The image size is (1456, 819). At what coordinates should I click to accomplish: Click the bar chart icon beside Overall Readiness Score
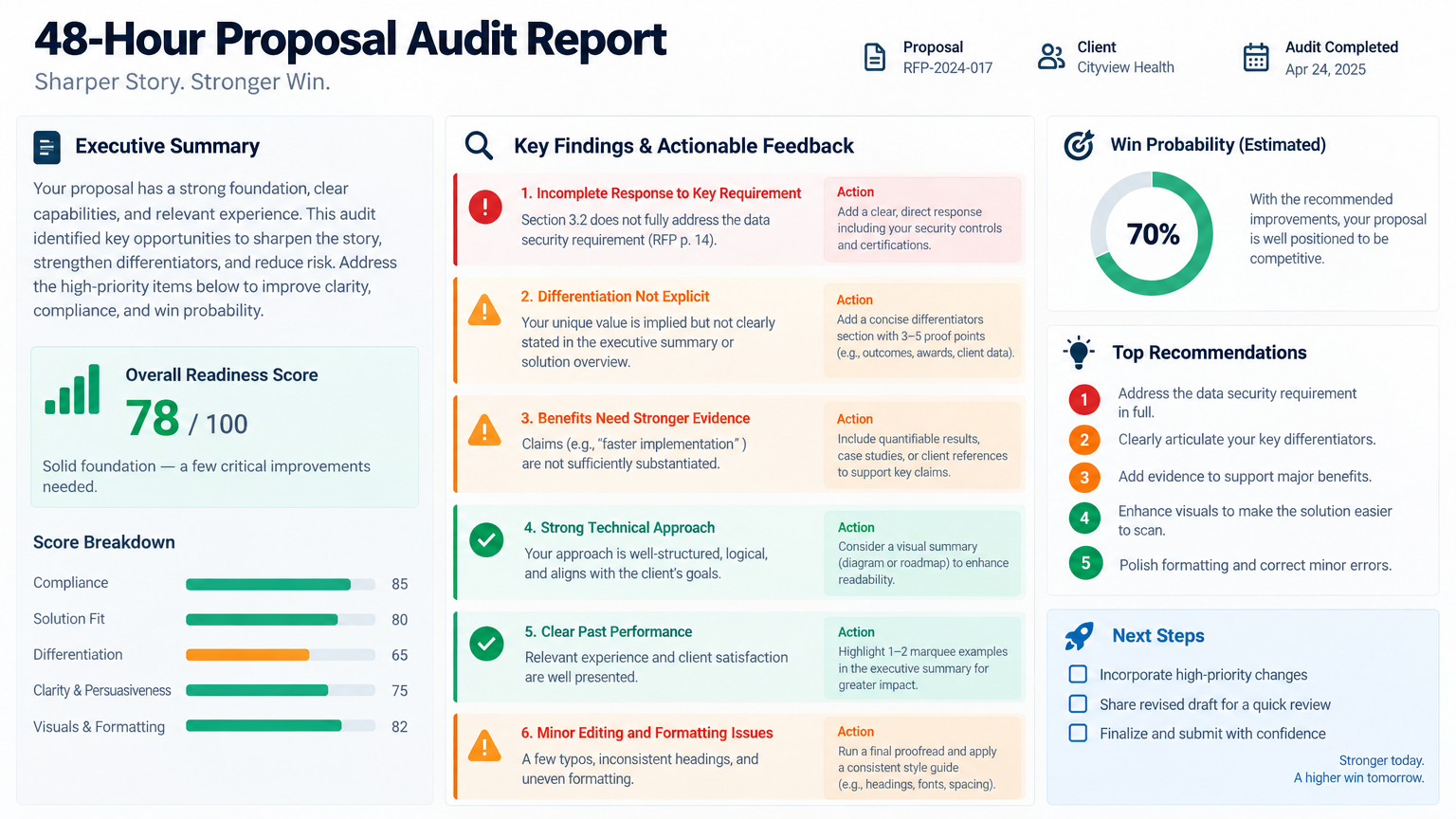coord(72,390)
